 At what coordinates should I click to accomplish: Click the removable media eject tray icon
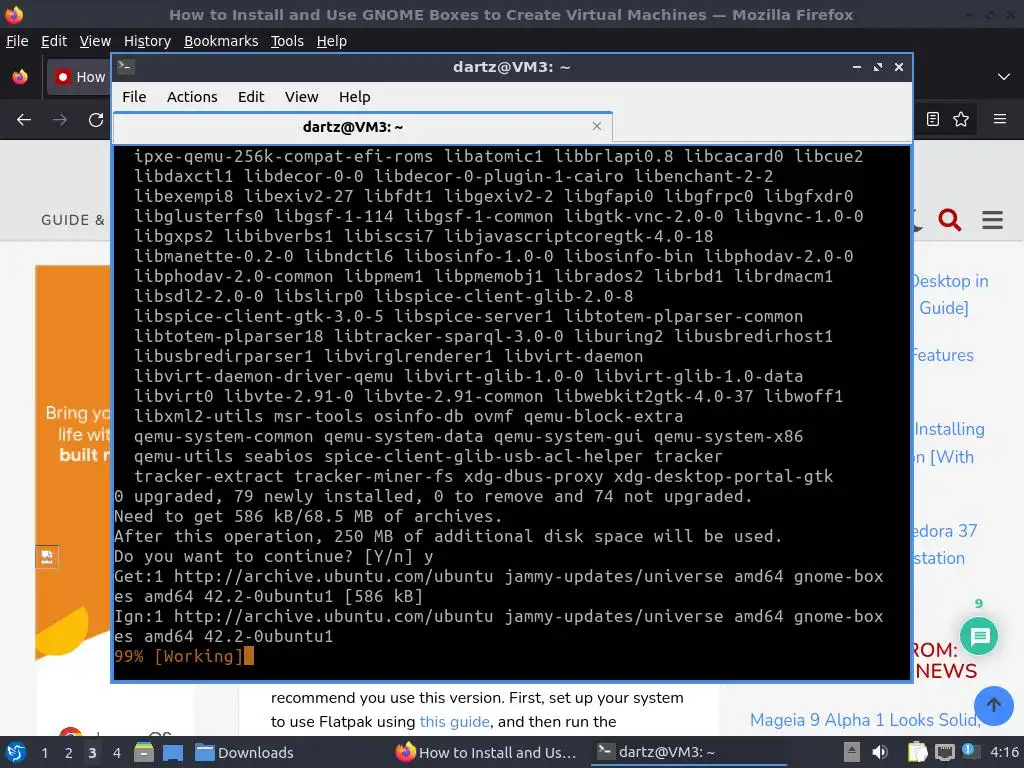point(851,752)
